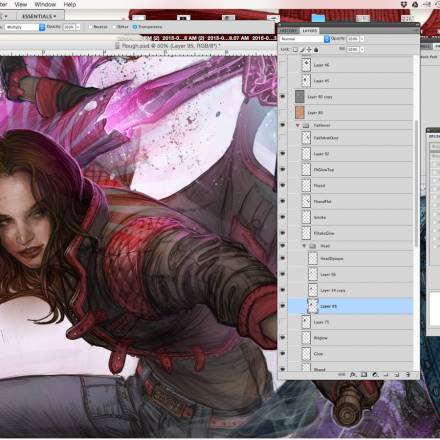Create new fill or adjustment layer
Screen dimensions: 440x440
[x=375, y=375]
